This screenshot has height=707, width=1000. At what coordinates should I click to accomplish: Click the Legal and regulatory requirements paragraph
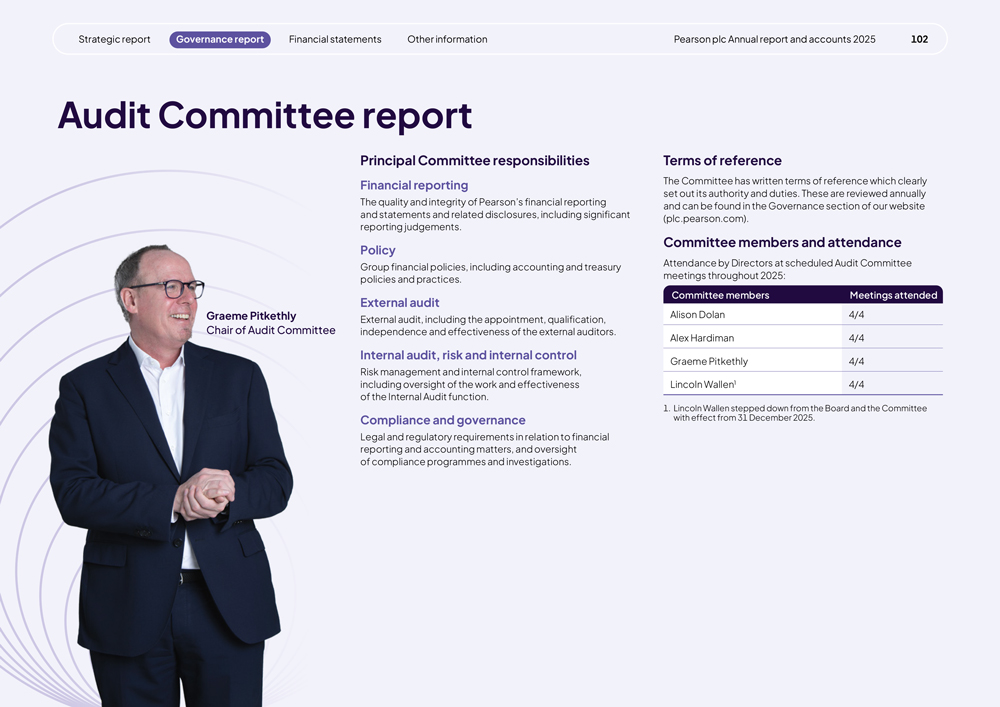484,449
